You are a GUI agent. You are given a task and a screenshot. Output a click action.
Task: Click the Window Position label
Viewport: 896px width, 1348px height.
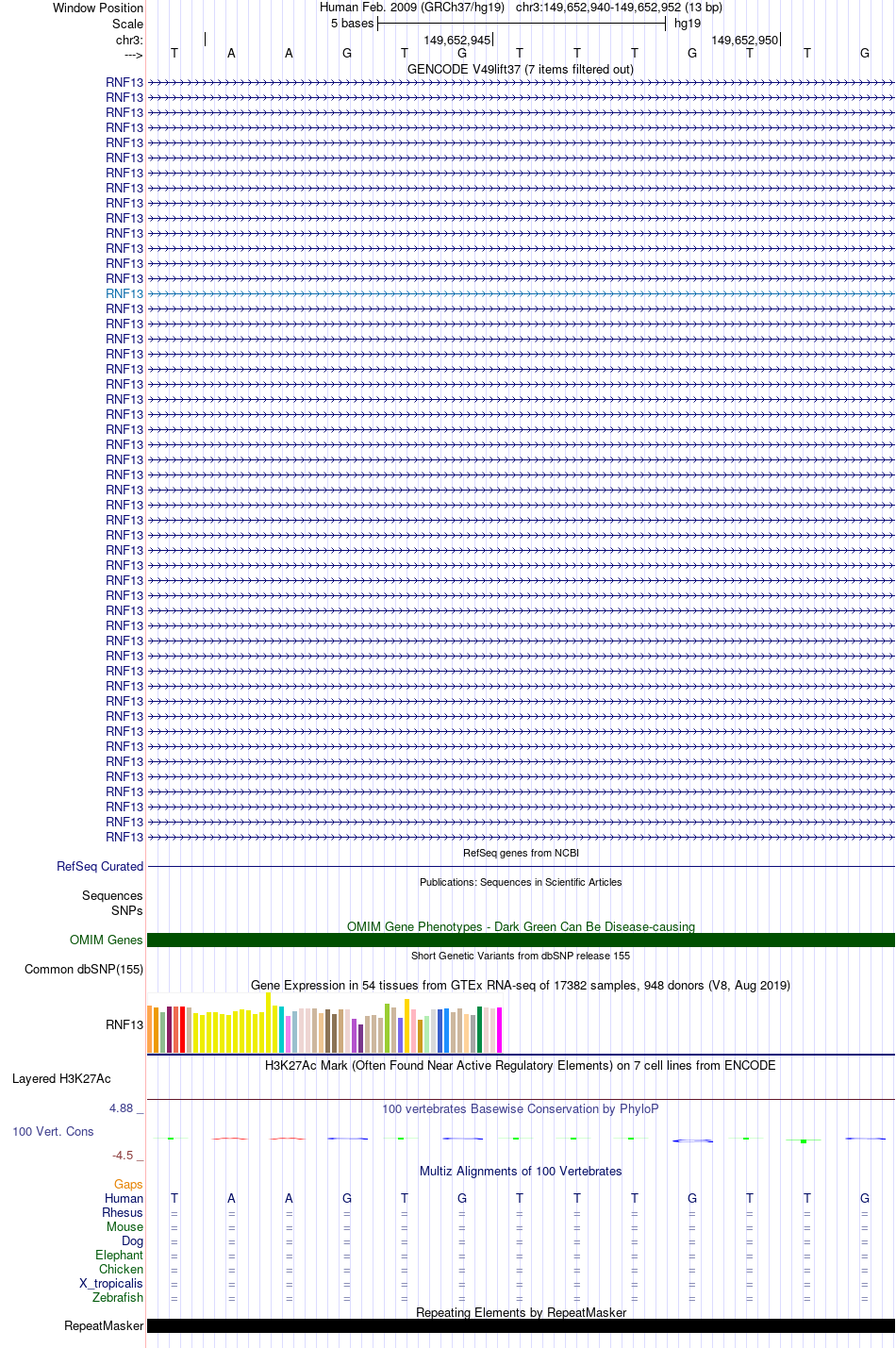tap(98, 8)
